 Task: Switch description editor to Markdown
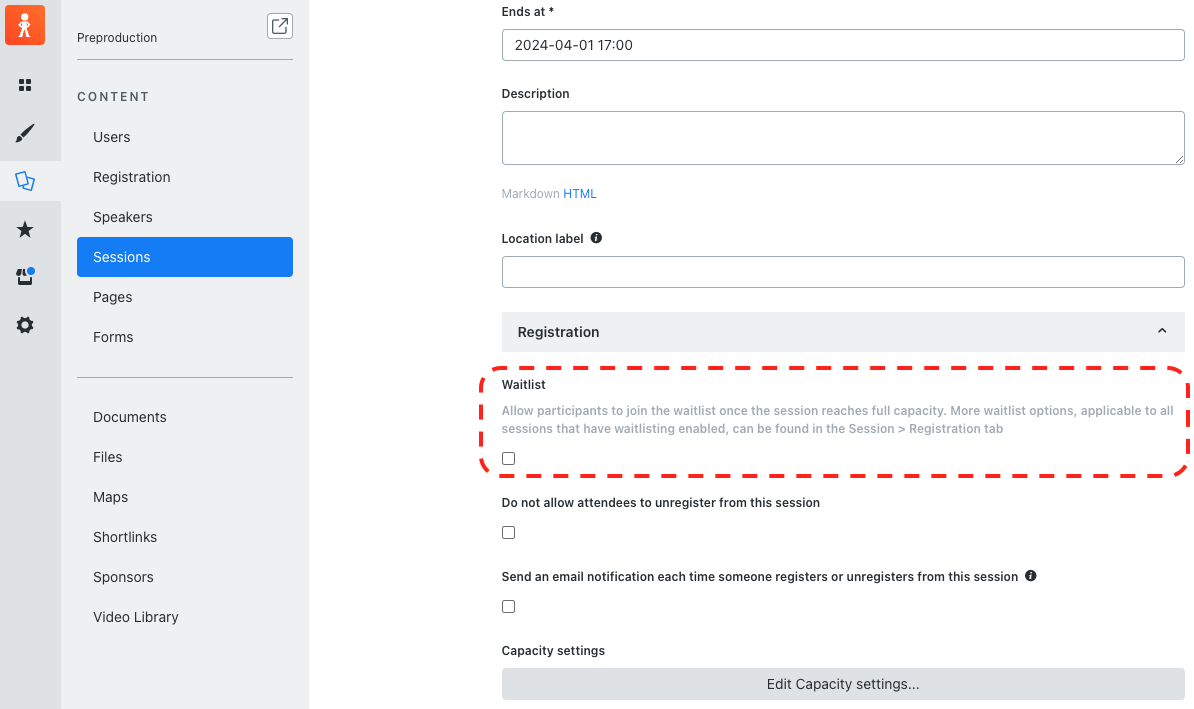click(x=530, y=193)
